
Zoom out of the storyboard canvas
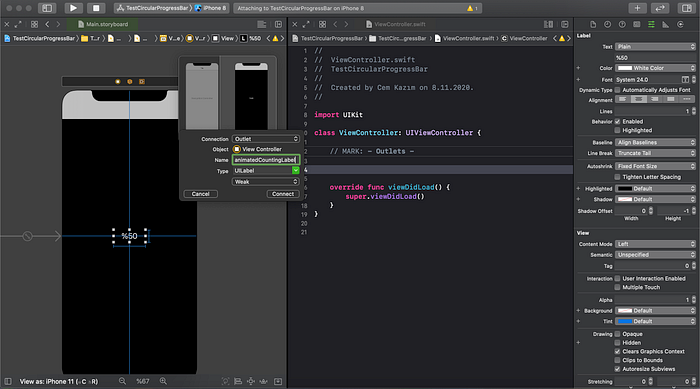(122, 381)
